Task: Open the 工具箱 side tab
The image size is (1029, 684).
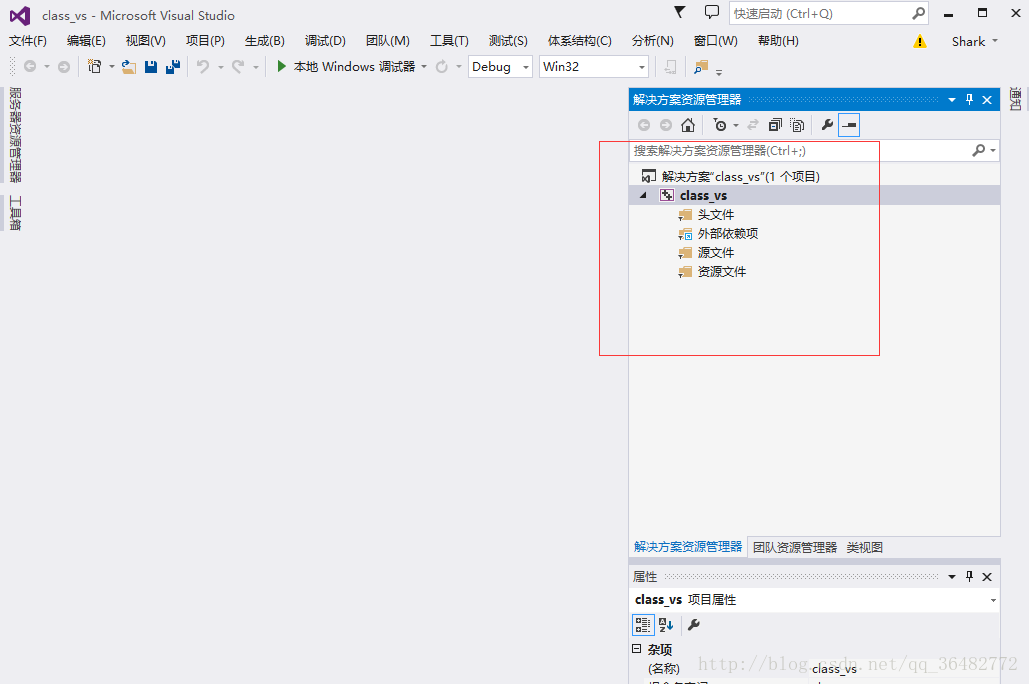Action: (x=14, y=213)
